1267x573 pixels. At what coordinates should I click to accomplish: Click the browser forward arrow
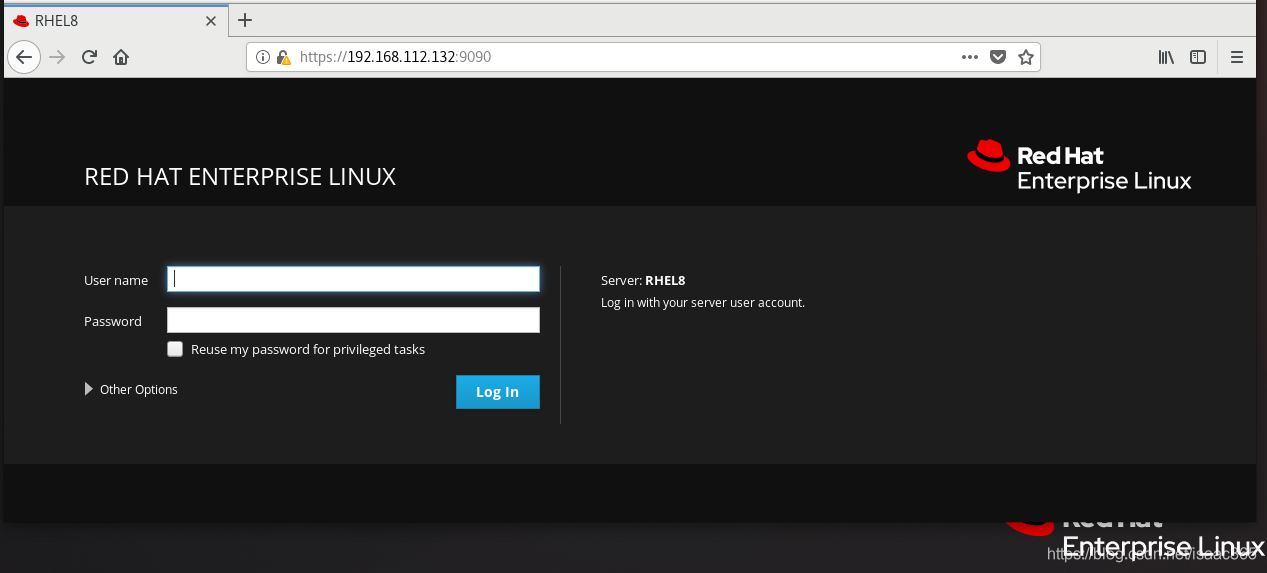click(x=57, y=57)
